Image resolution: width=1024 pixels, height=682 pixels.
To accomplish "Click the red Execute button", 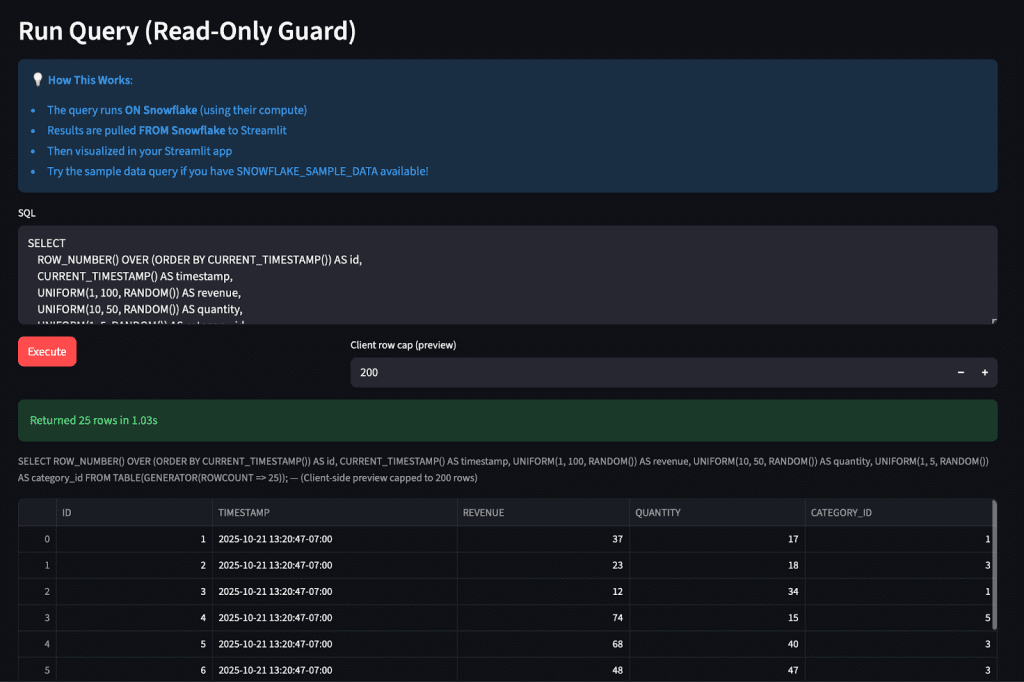I will click(x=47, y=352).
